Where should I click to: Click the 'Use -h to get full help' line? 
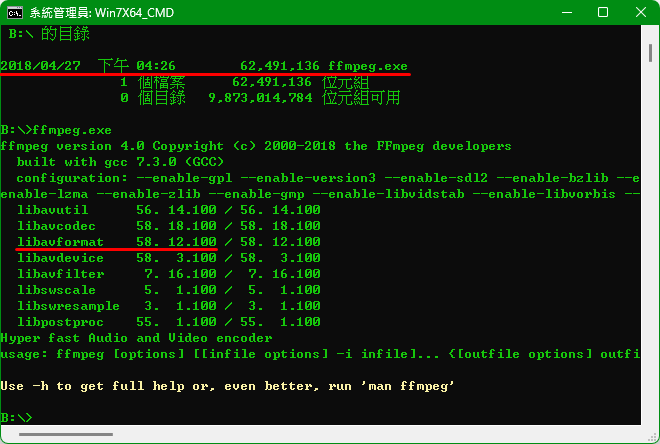227,386
